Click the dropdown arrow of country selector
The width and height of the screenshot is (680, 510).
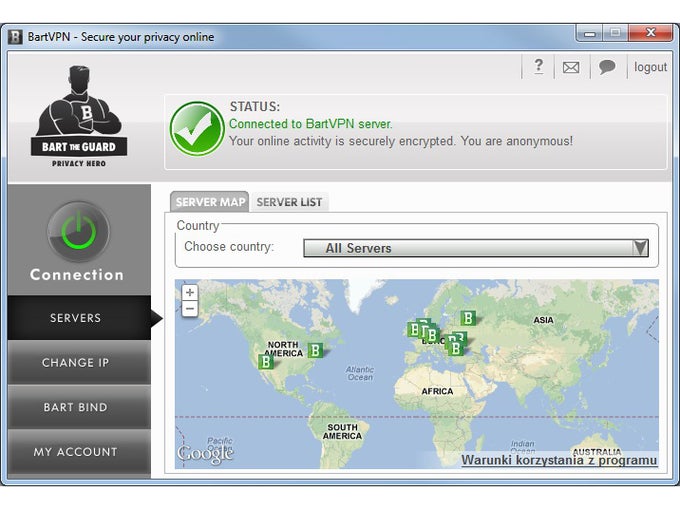point(640,248)
